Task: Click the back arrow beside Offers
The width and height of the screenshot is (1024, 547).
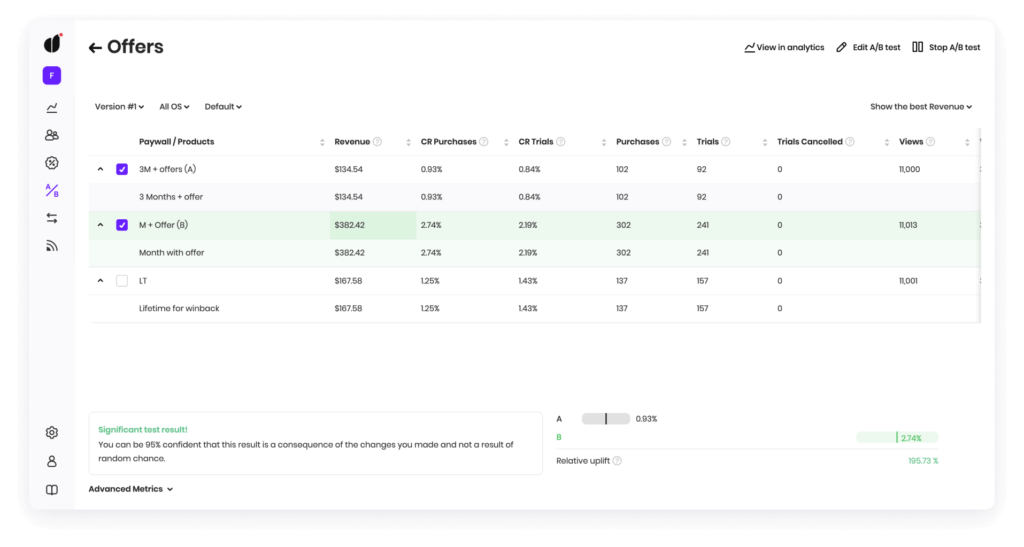Action: (x=95, y=48)
